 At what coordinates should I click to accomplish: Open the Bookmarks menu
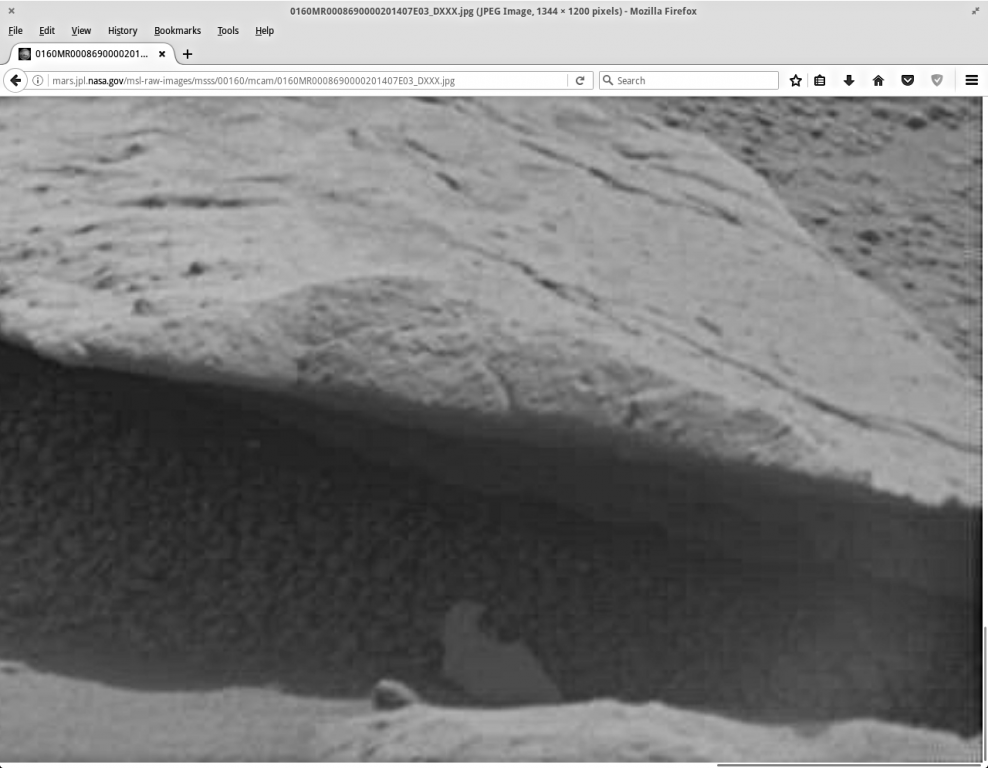click(x=177, y=31)
